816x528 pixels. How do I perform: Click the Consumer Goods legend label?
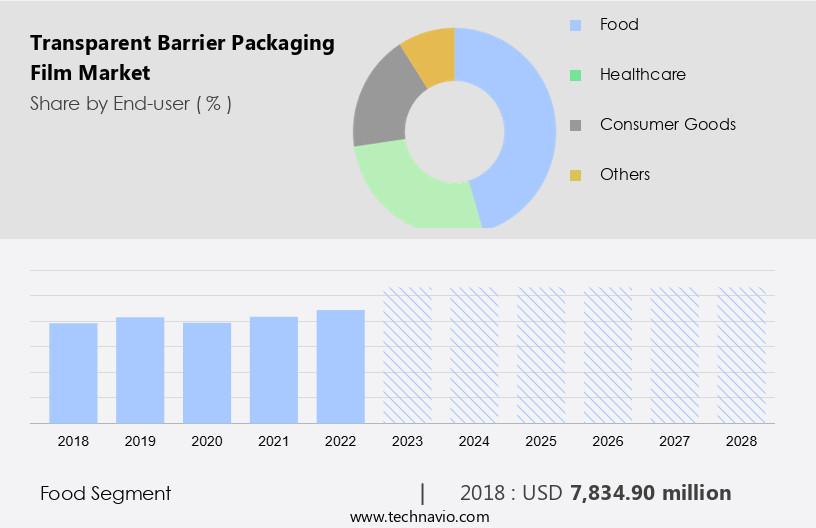point(667,125)
